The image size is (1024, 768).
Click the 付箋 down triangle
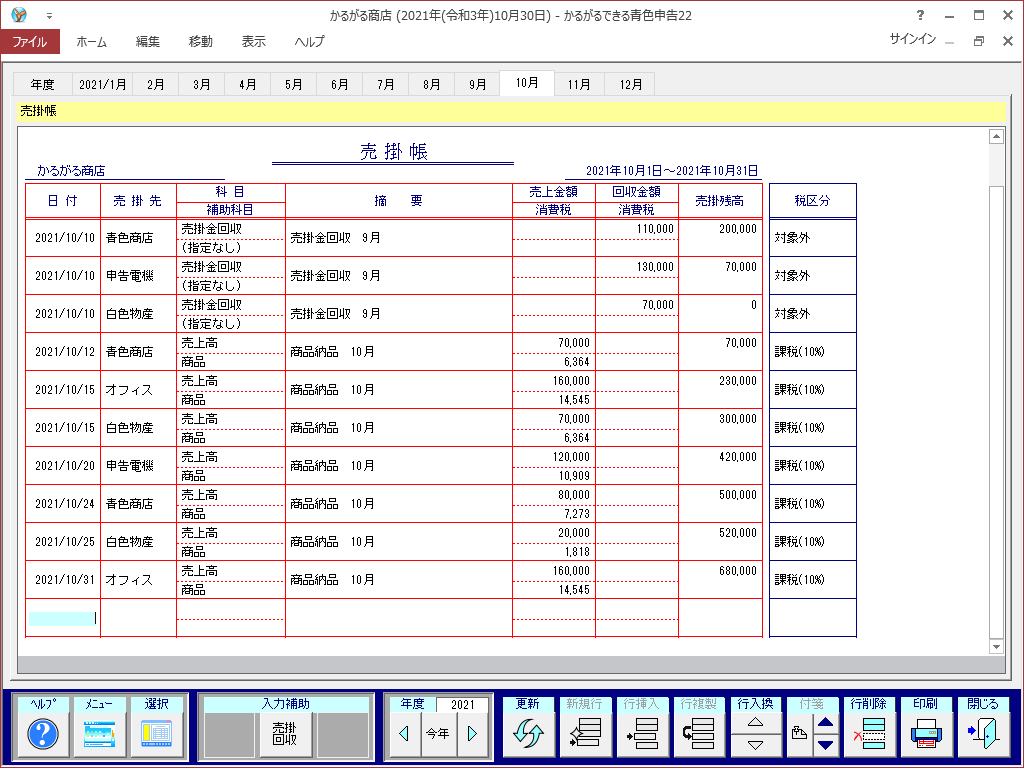pos(825,745)
